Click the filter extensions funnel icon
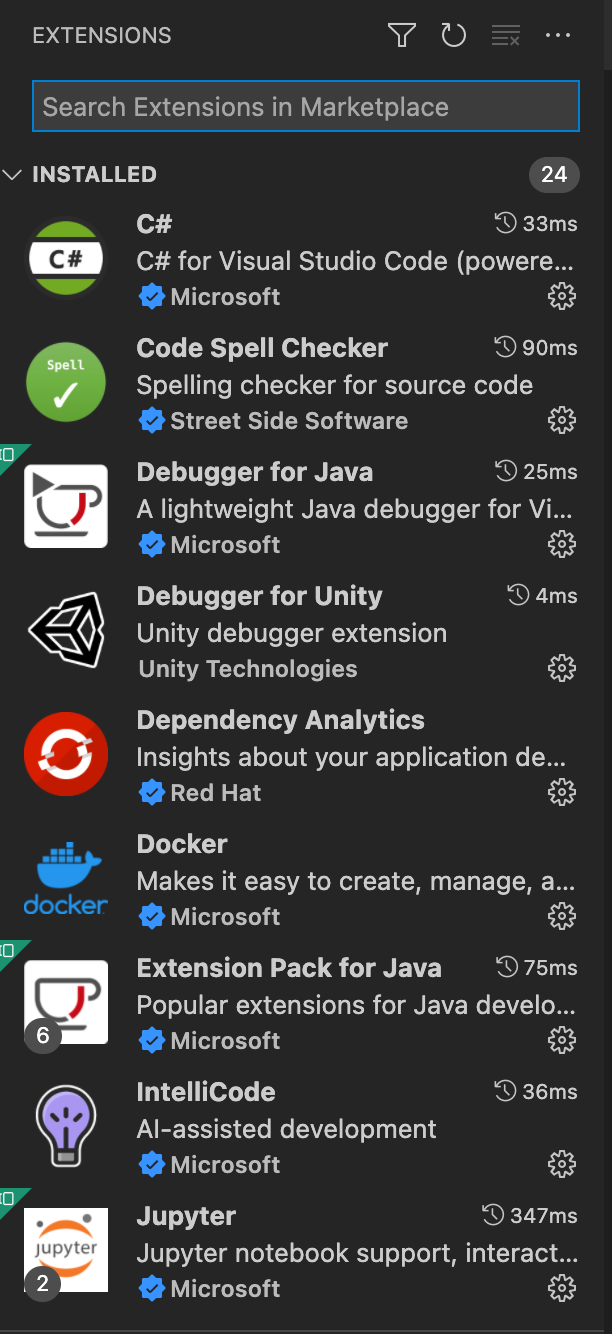Screen dimensions: 612x1334 tap(401, 36)
